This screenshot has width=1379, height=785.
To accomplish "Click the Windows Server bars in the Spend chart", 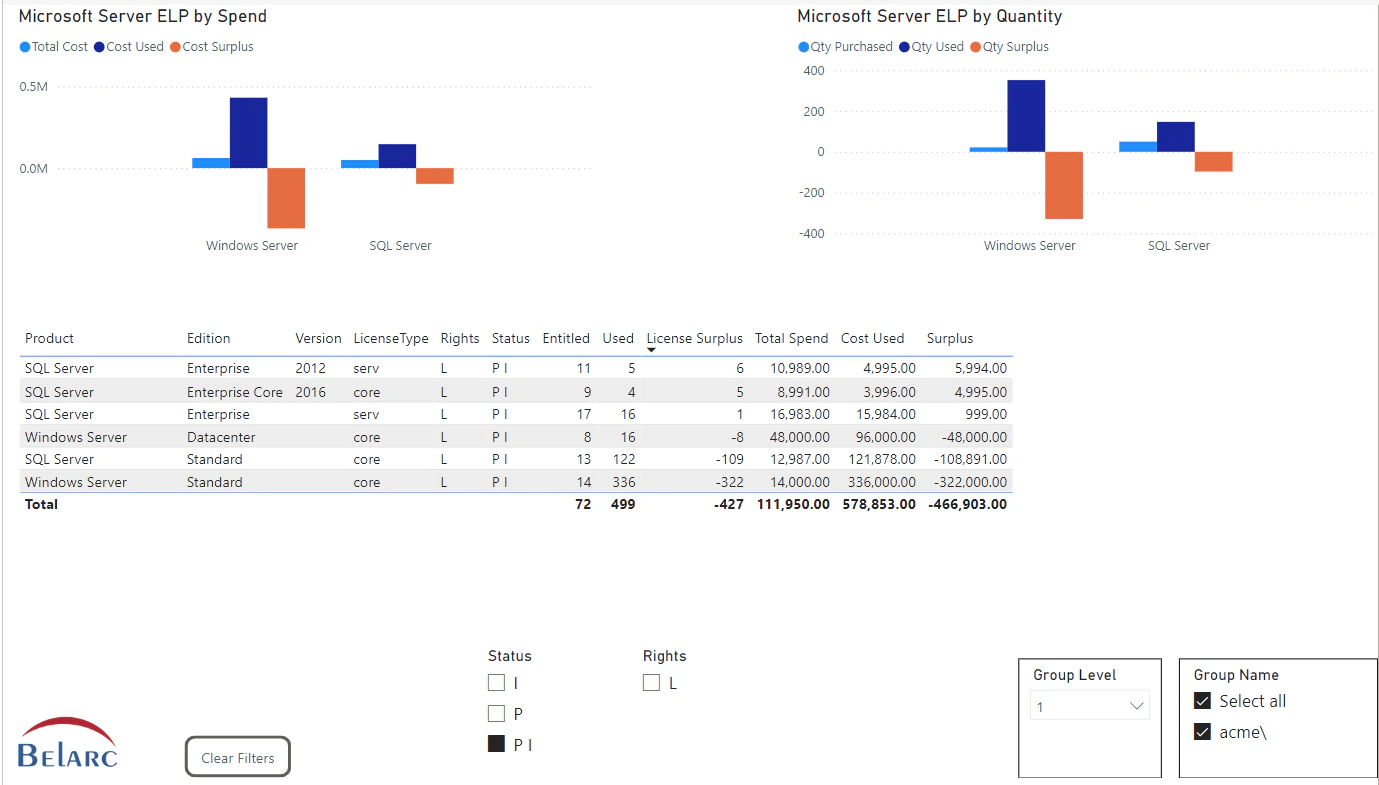I will pyautogui.click(x=249, y=130).
